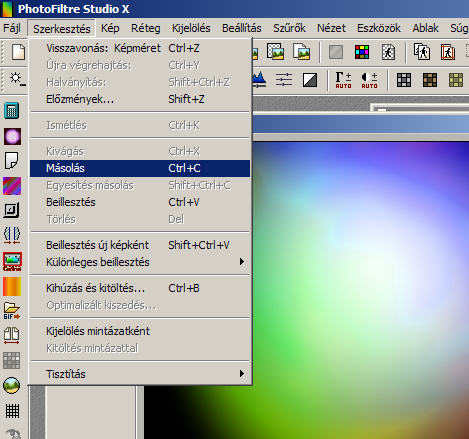
Task: Click the gray square toolbar icon
Action: click(336, 52)
